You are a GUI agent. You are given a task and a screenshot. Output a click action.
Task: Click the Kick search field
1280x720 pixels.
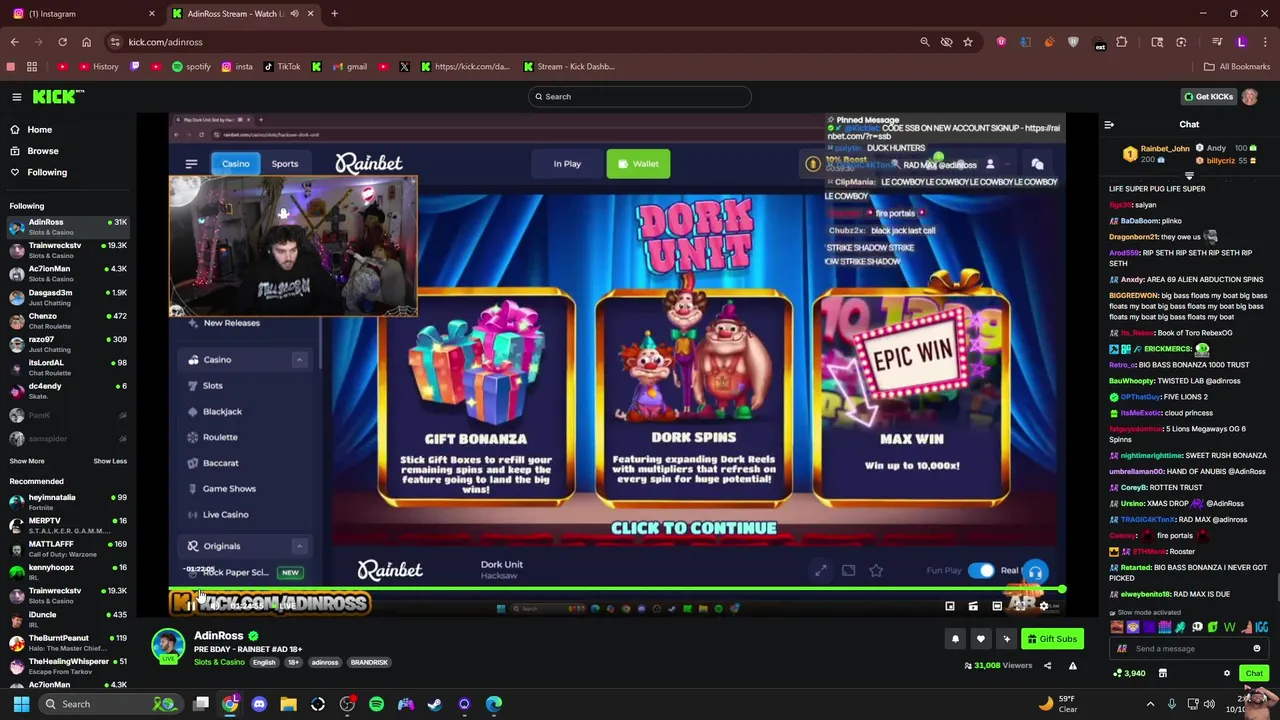coord(640,97)
